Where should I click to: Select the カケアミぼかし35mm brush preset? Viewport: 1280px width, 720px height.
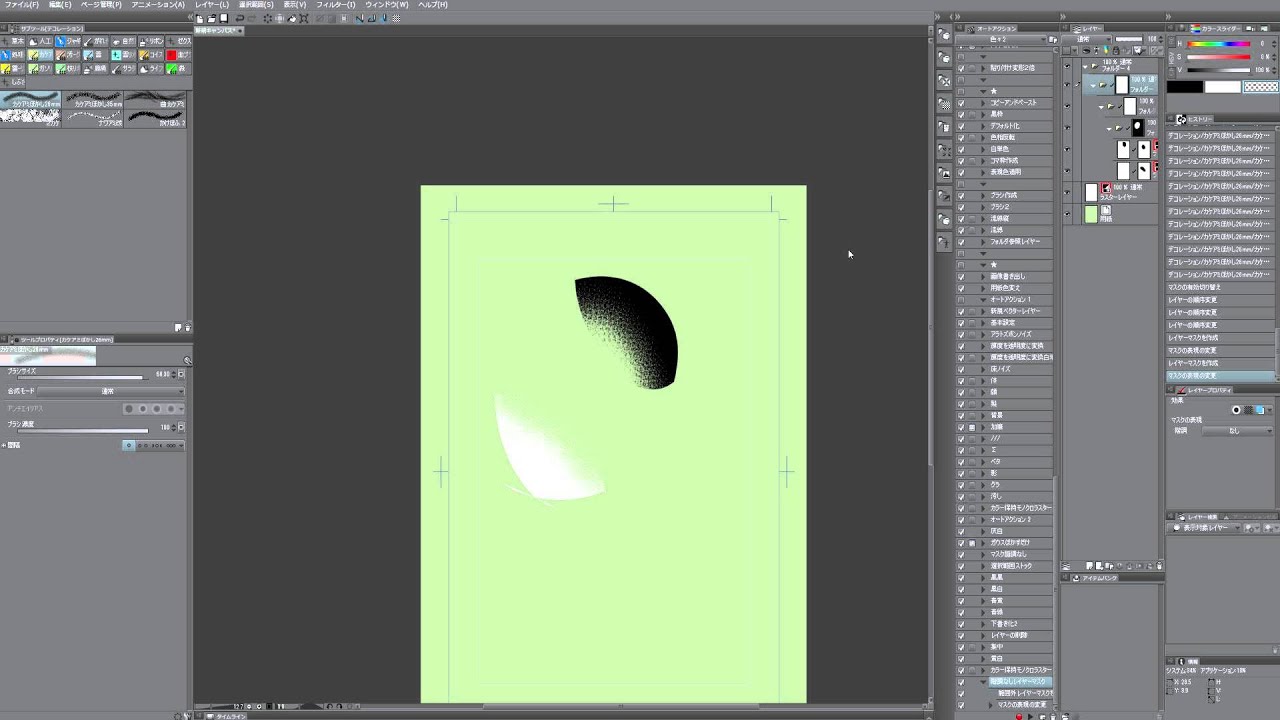click(94, 101)
